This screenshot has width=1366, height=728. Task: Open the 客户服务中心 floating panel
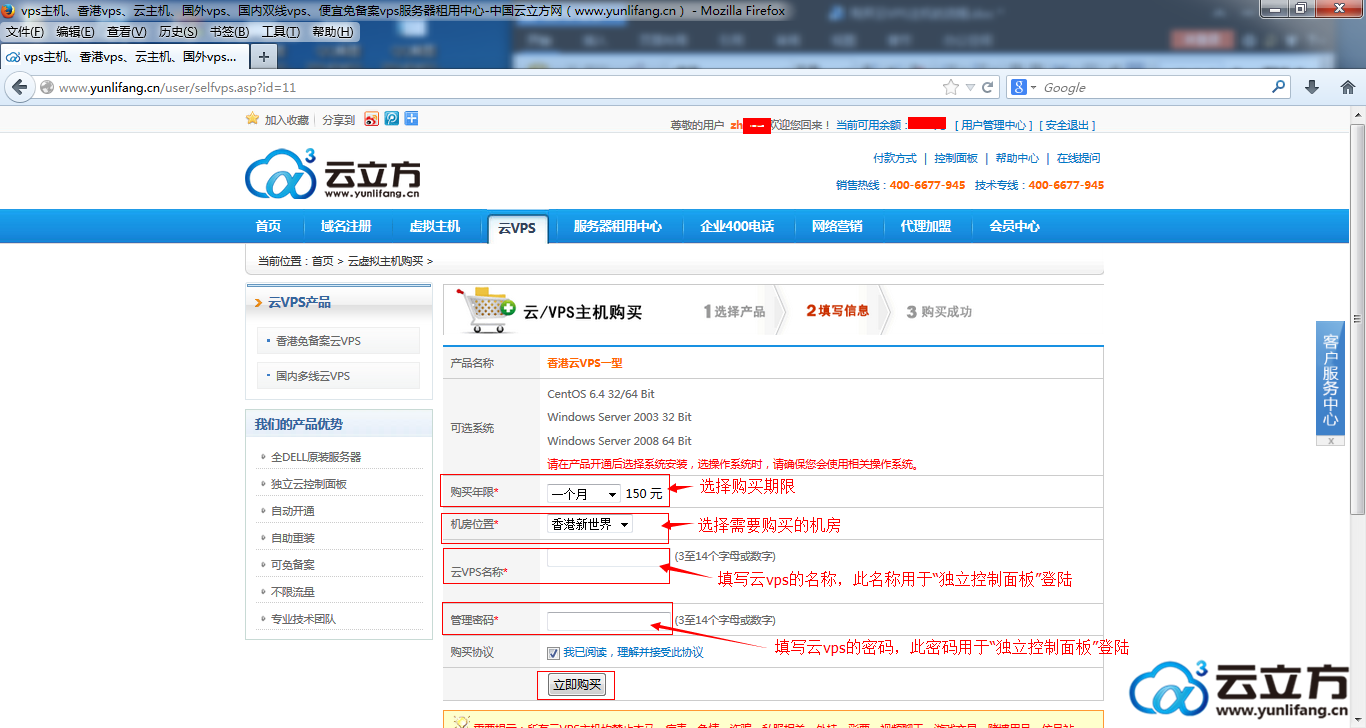[x=1330, y=378]
